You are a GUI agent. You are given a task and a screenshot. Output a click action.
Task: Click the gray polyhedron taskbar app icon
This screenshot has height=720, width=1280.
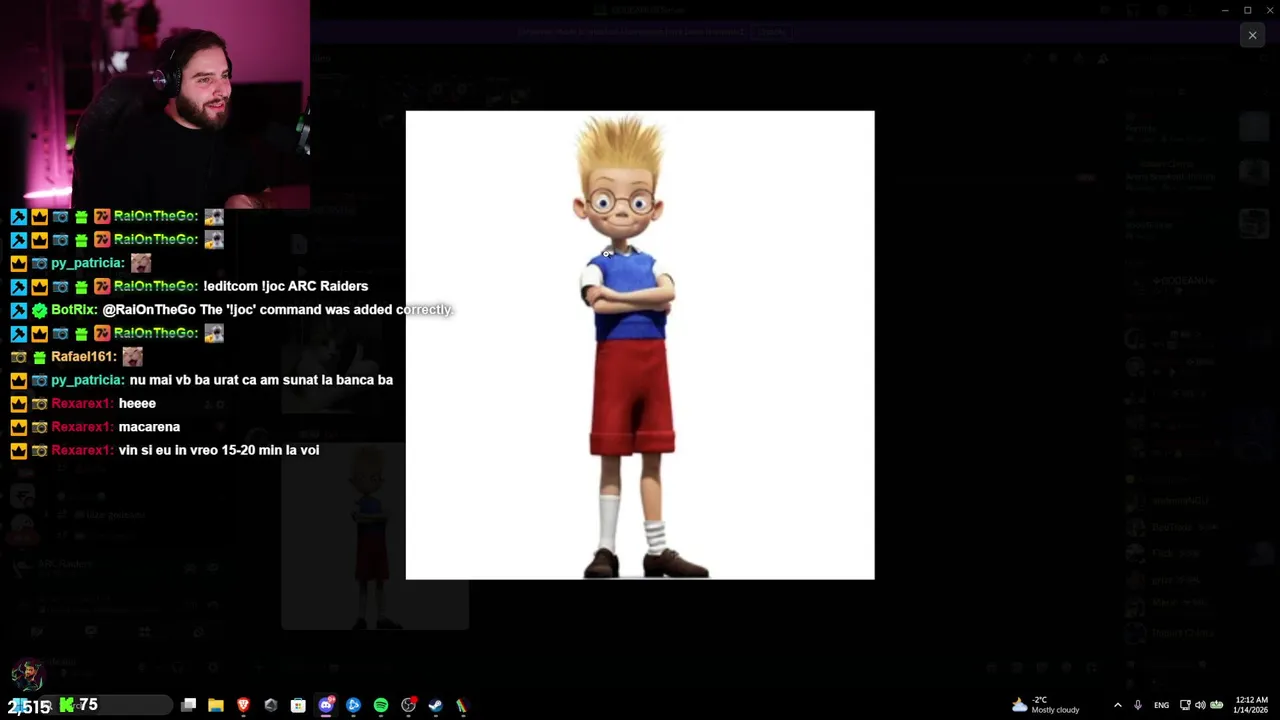271,705
